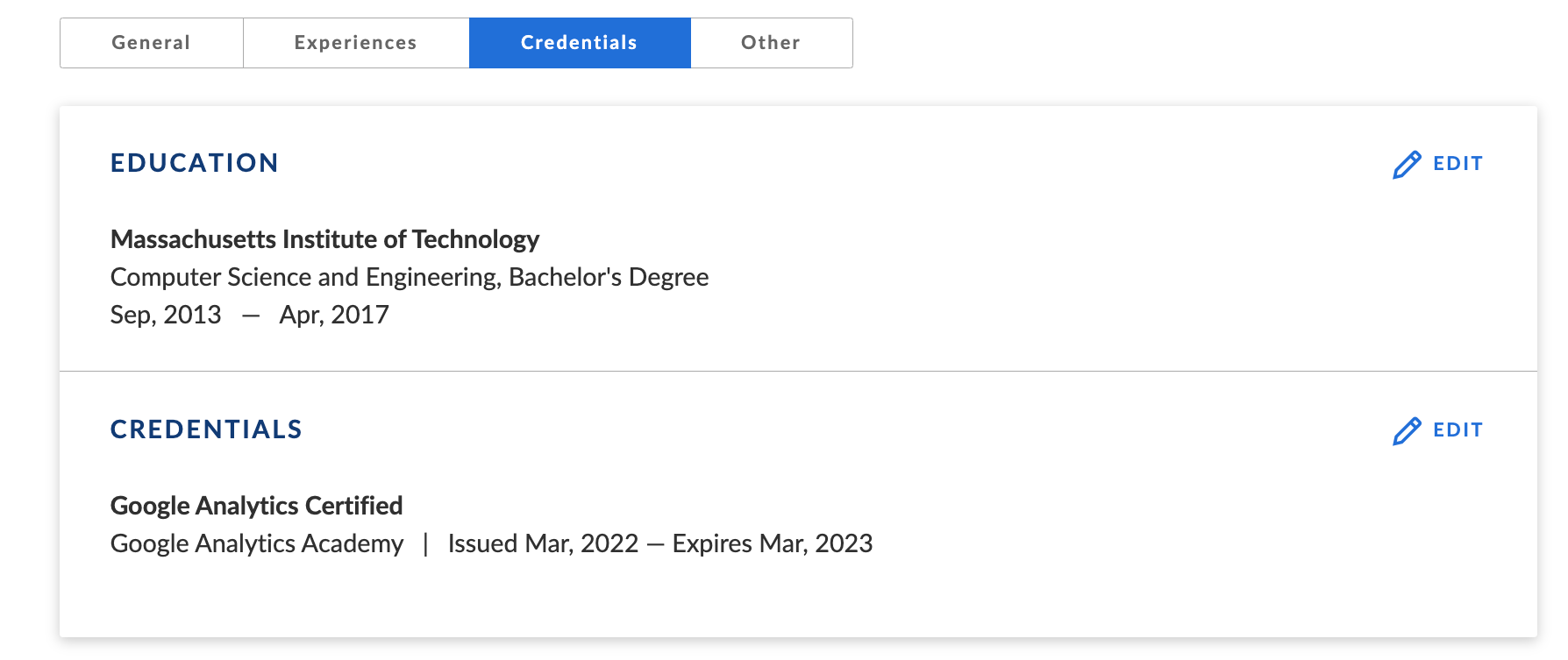Select Massachusetts Institute of Technology entry title
Viewport: 1568px width, 660px height.
click(324, 239)
